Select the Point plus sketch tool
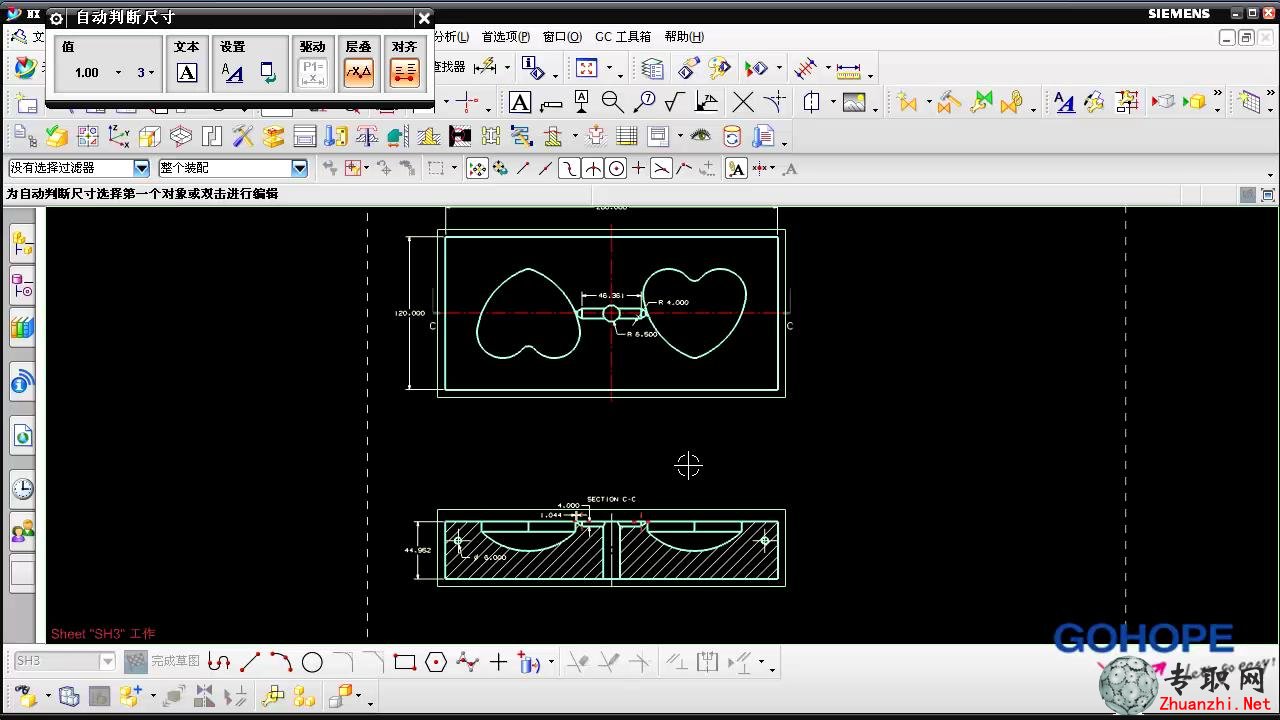Screen dimensions: 1280x720 (498, 662)
